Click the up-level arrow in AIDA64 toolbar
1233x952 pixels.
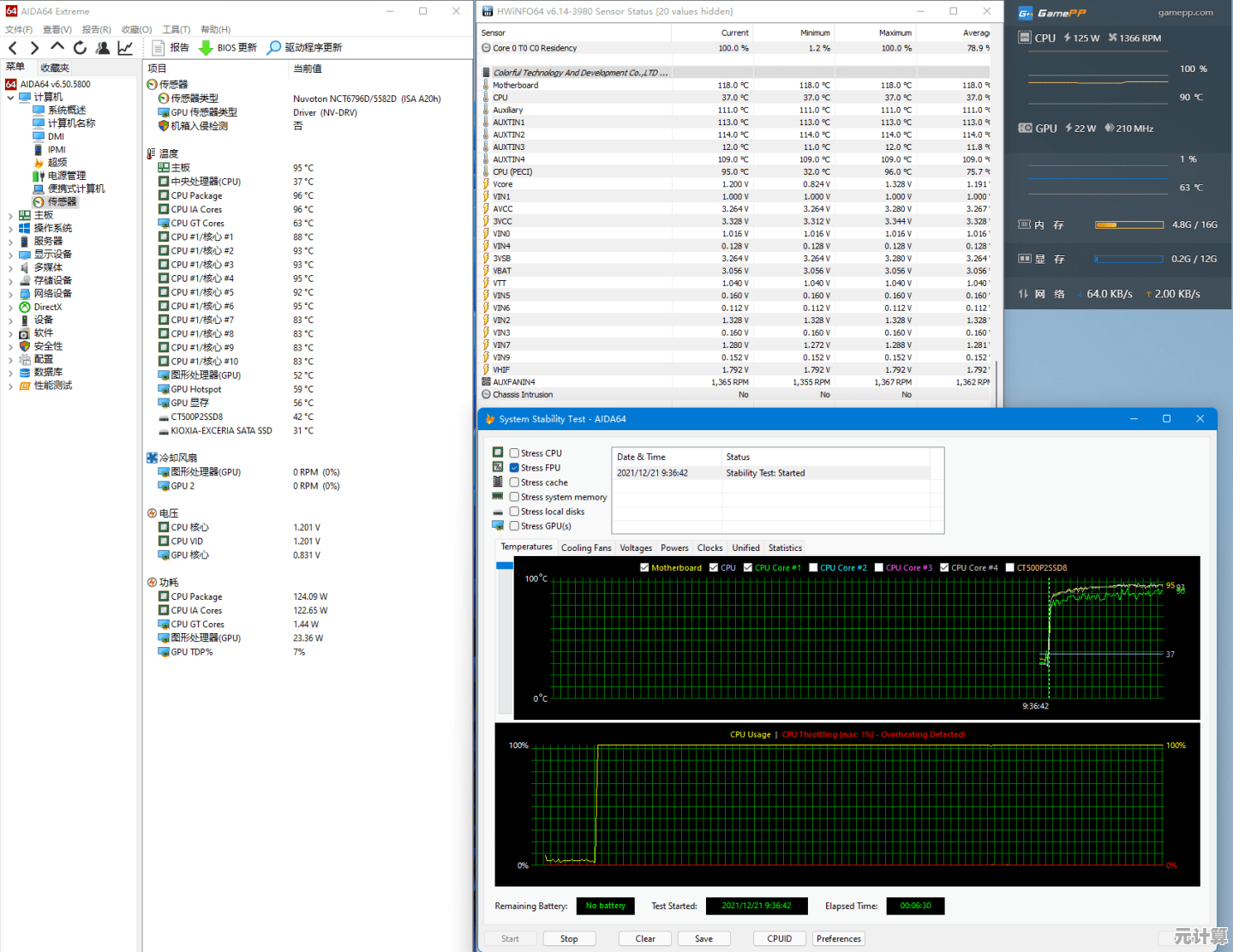57,47
